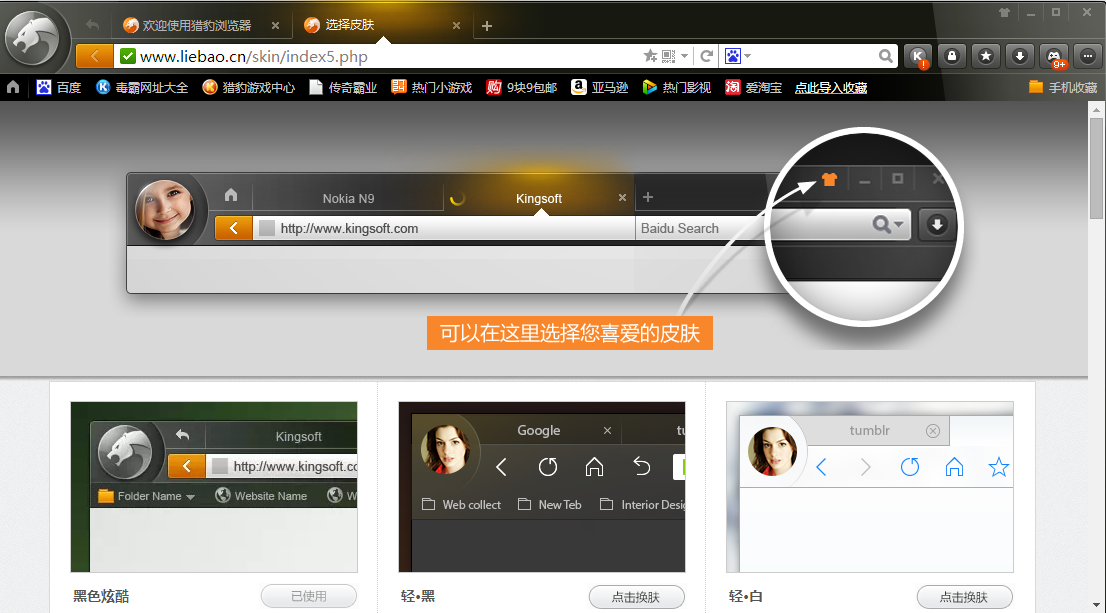Expand the dropdown next to the star before the search field
This screenshot has width=1106, height=613.
[685, 56]
